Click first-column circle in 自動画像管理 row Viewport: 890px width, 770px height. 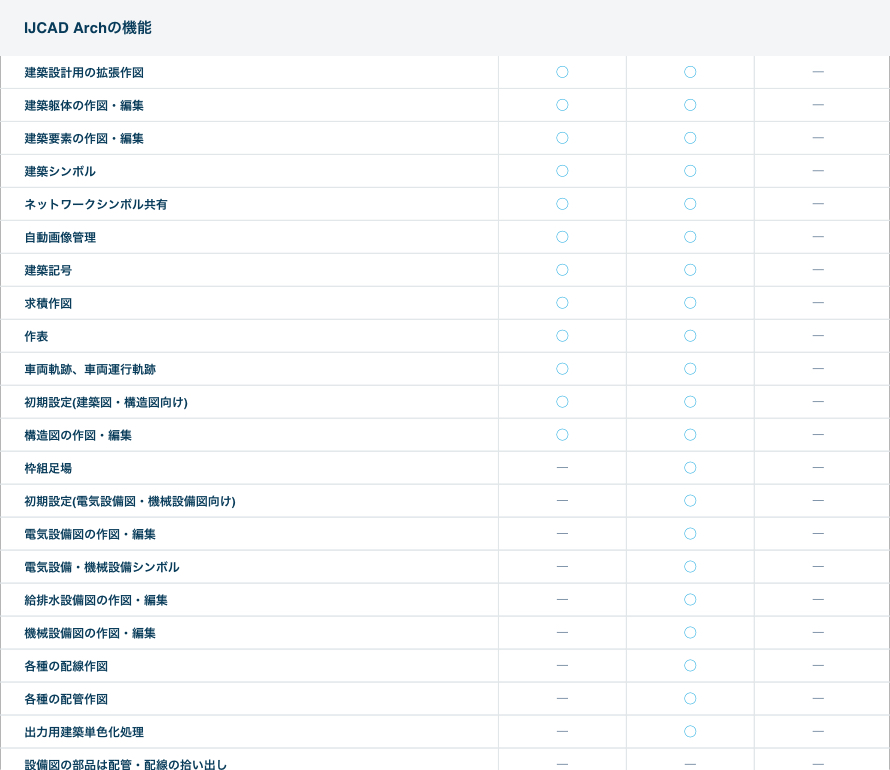click(x=562, y=237)
